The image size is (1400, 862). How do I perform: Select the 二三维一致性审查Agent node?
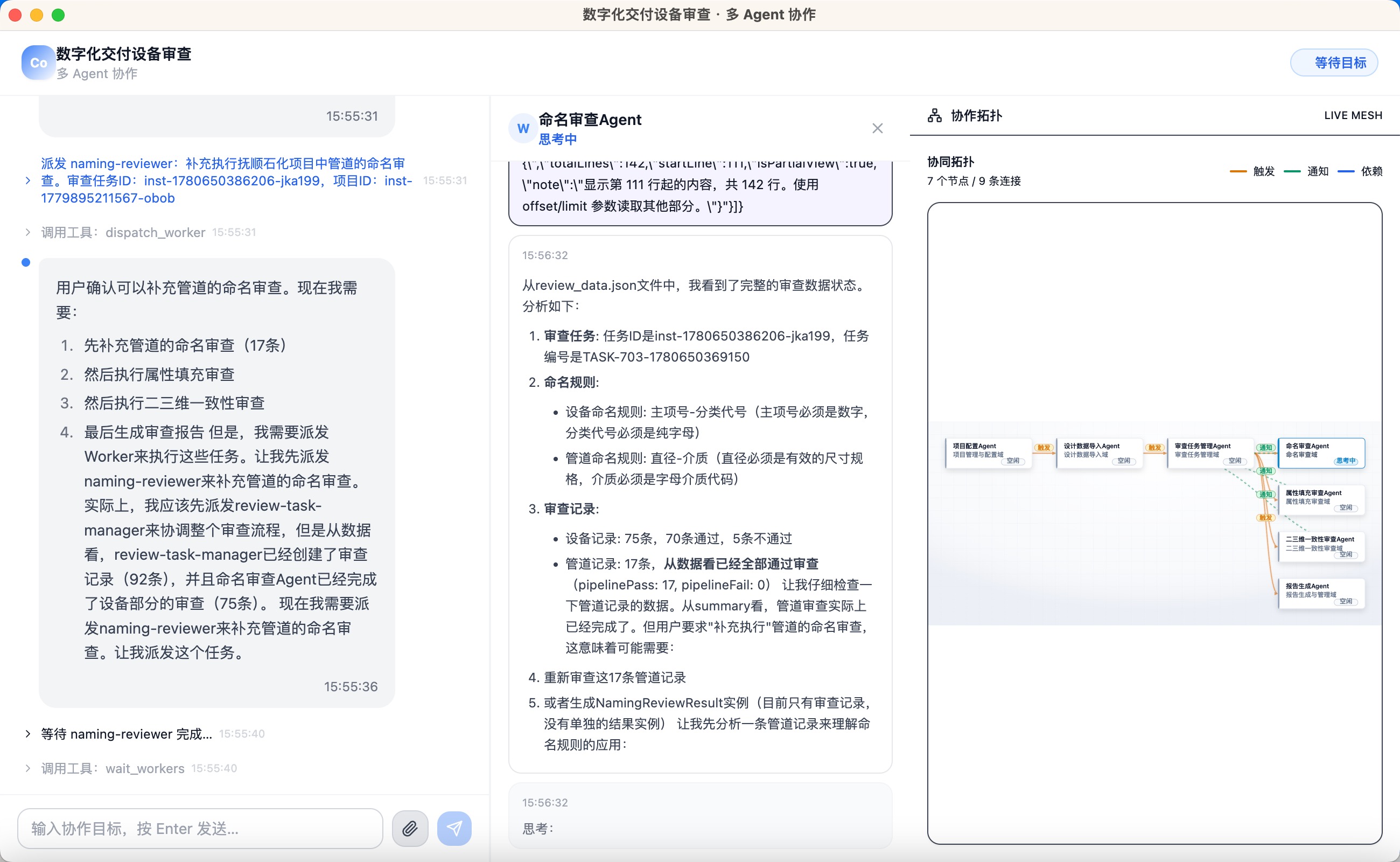[1321, 547]
